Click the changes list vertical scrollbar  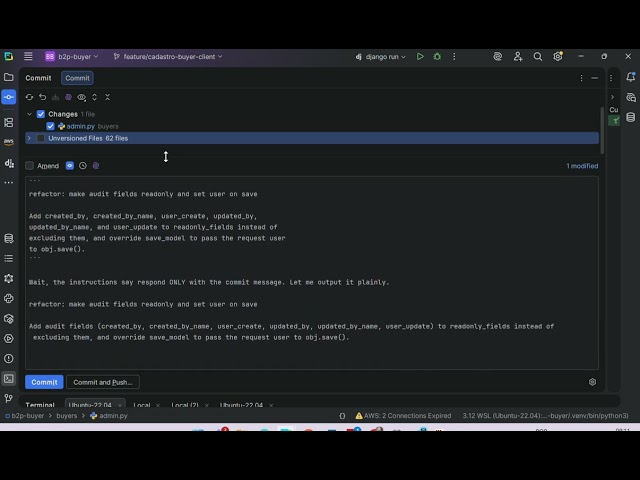(602, 130)
